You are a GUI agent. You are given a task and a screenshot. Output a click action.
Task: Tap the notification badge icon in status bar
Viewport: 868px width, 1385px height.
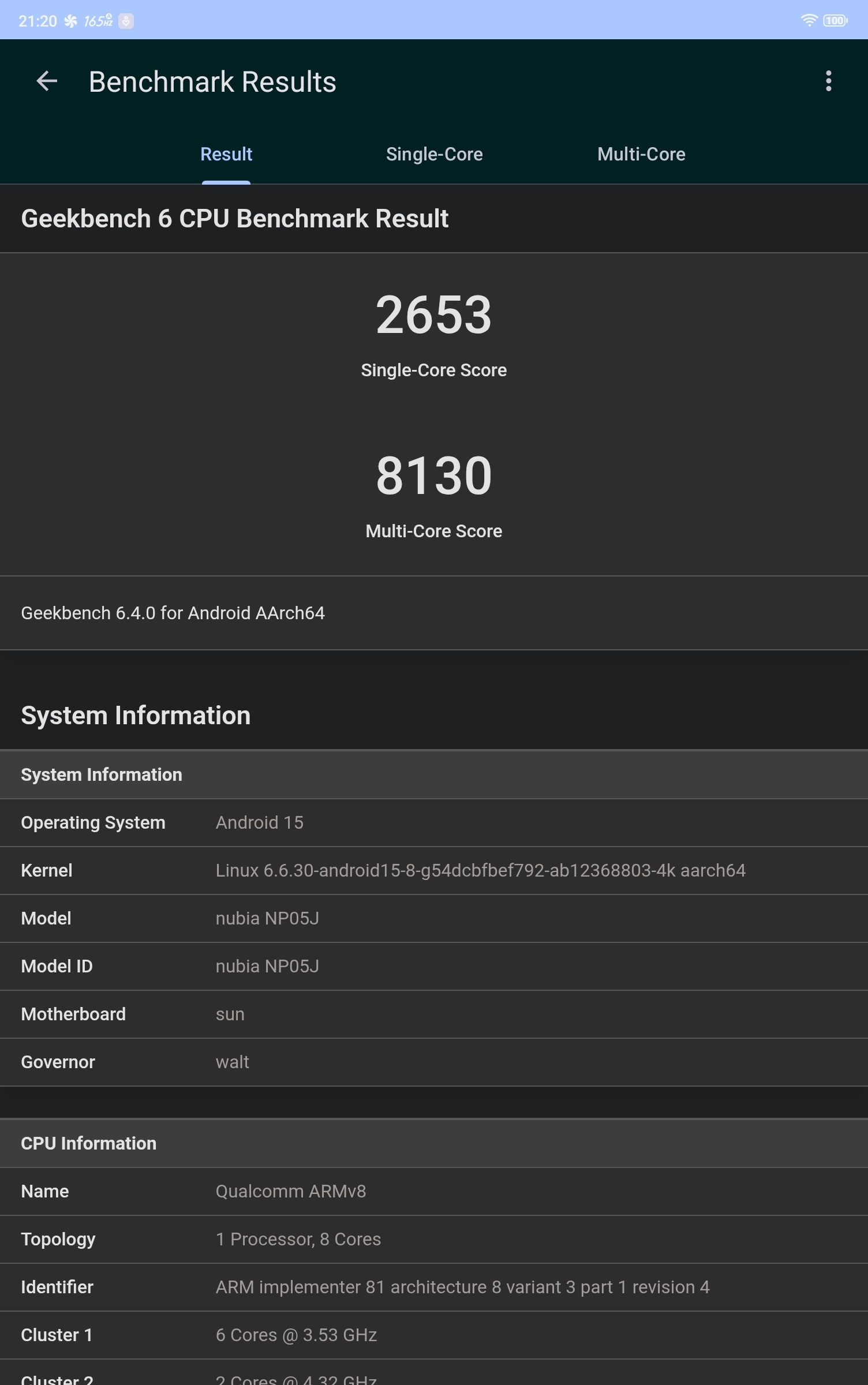pos(126,21)
